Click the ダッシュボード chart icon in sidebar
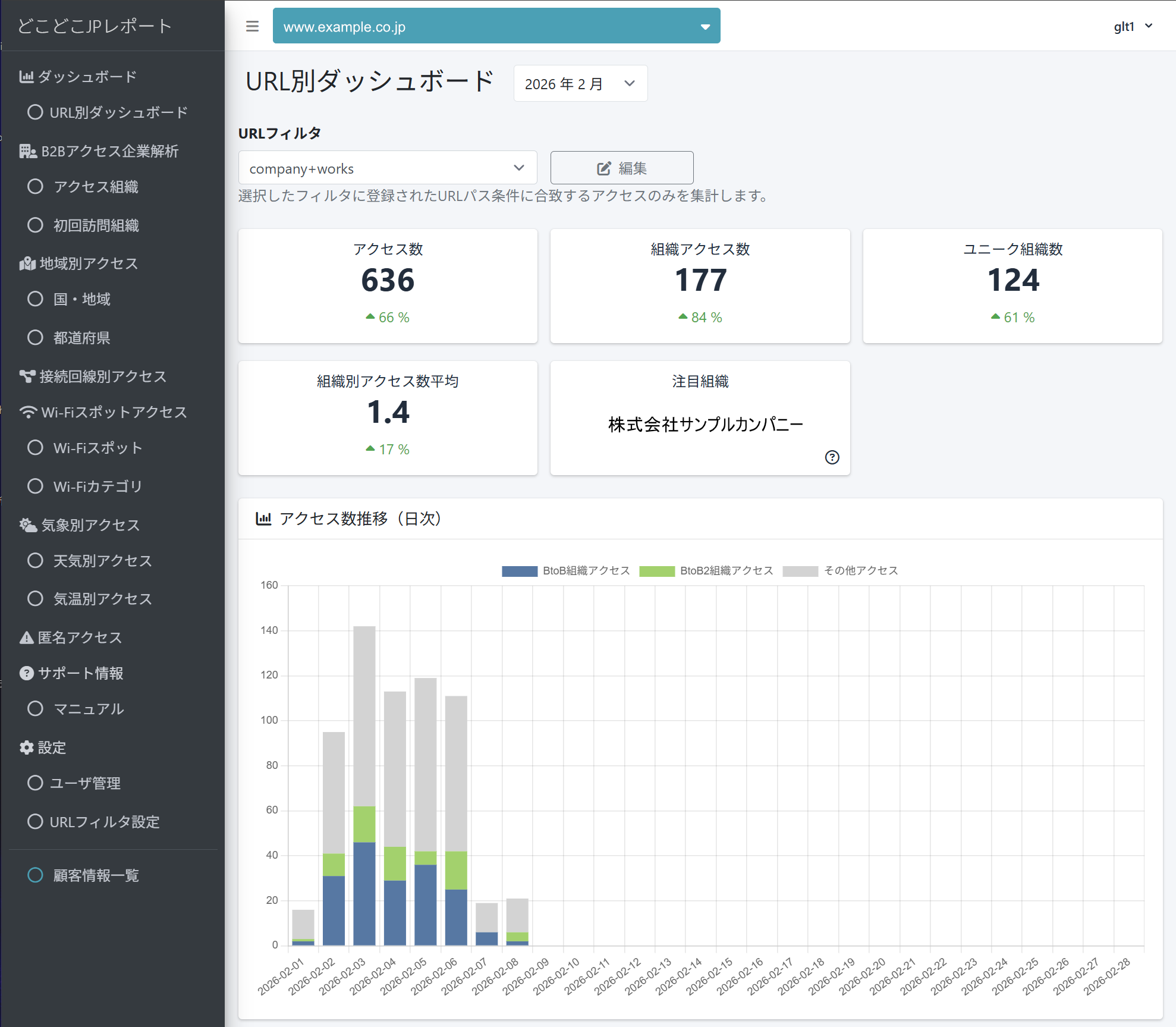1176x1027 pixels. point(26,77)
